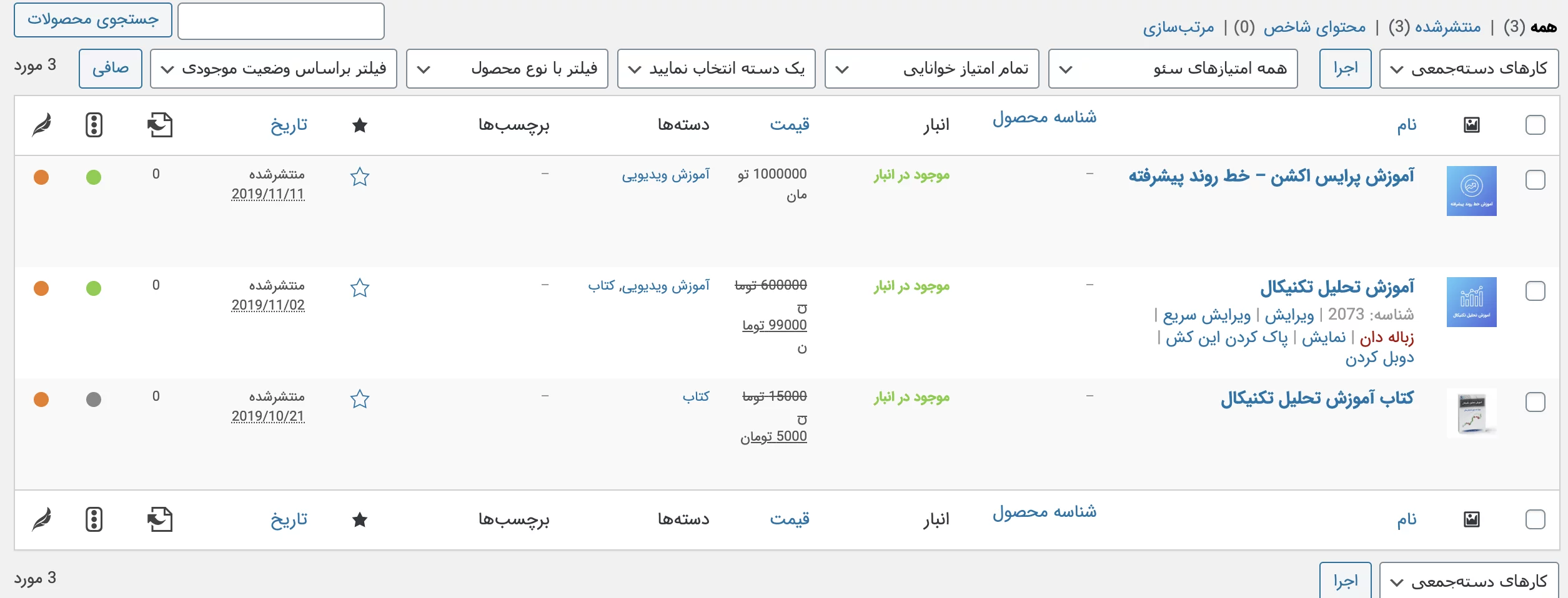Click the internal links count column icon
This screenshot has height=598, width=1568.
click(x=160, y=125)
